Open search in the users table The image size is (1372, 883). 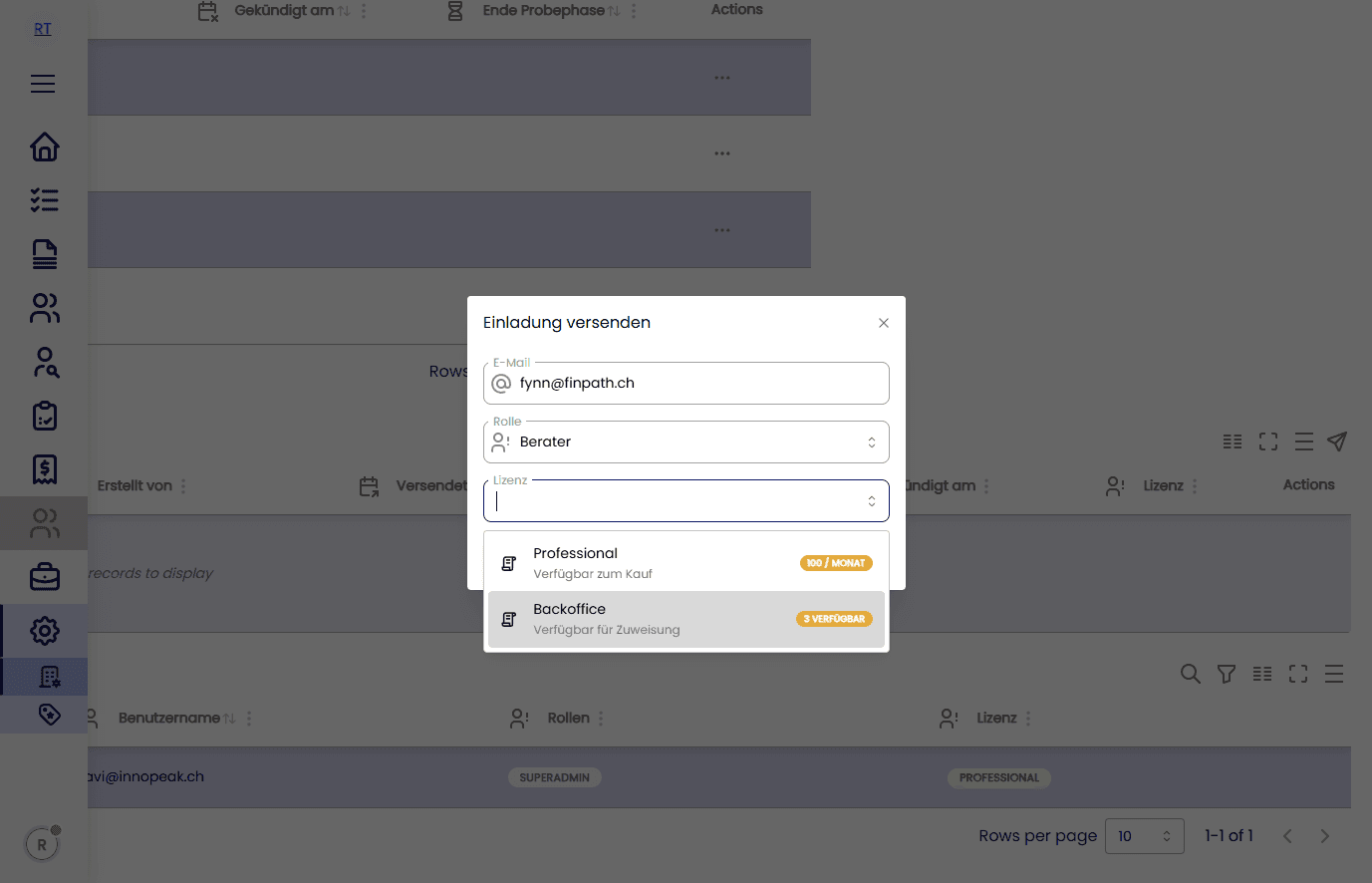pos(1191,674)
